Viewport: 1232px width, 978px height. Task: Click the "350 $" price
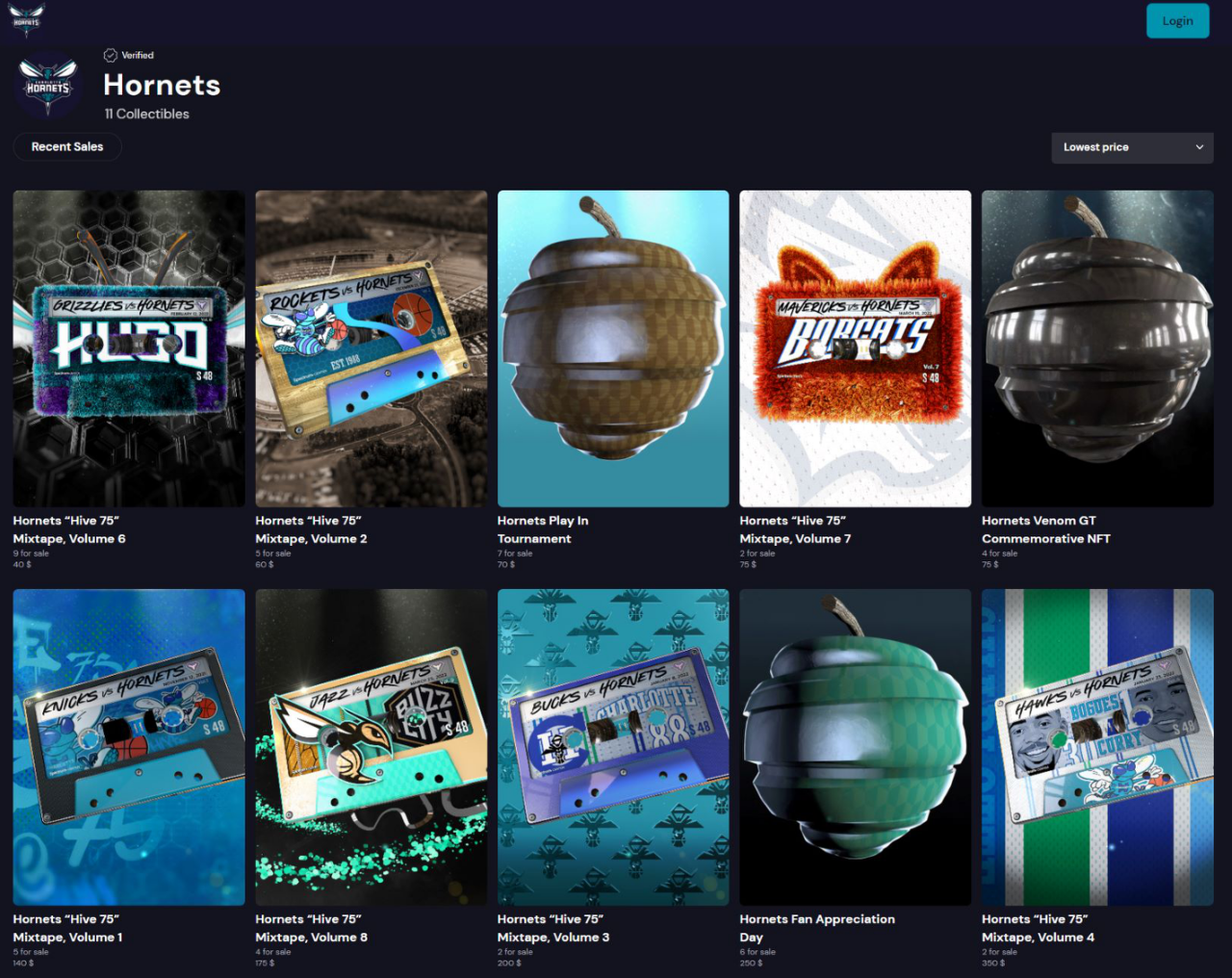point(993,963)
